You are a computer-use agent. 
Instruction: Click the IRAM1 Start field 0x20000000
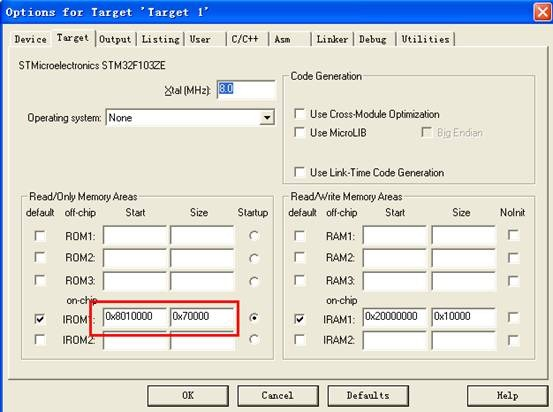(394, 316)
